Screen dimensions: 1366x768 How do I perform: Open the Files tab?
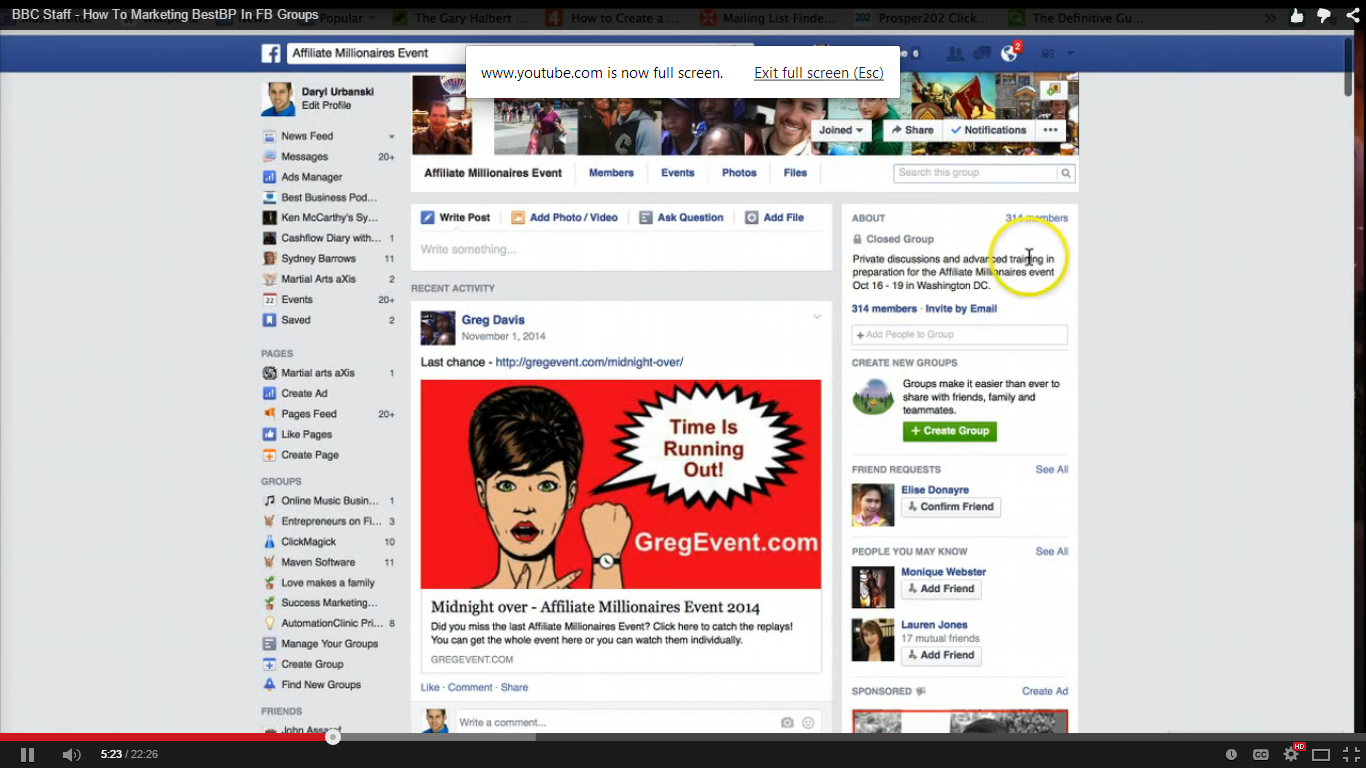click(795, 173)
